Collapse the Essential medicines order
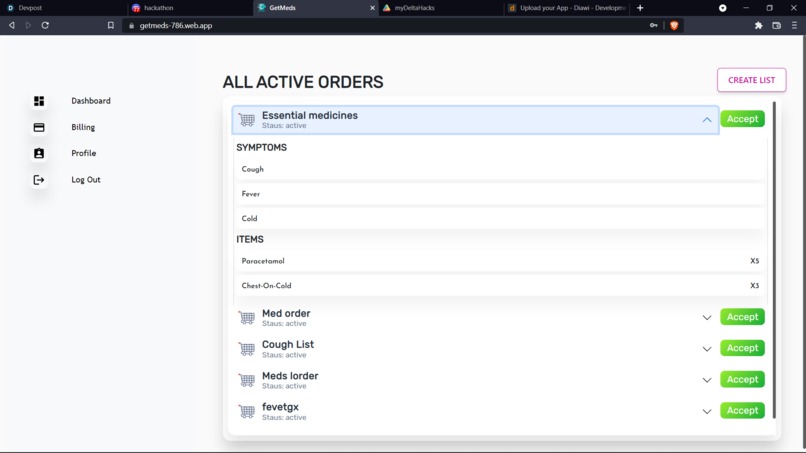Screen dimensions: 806x453 [x=707, y=120]
